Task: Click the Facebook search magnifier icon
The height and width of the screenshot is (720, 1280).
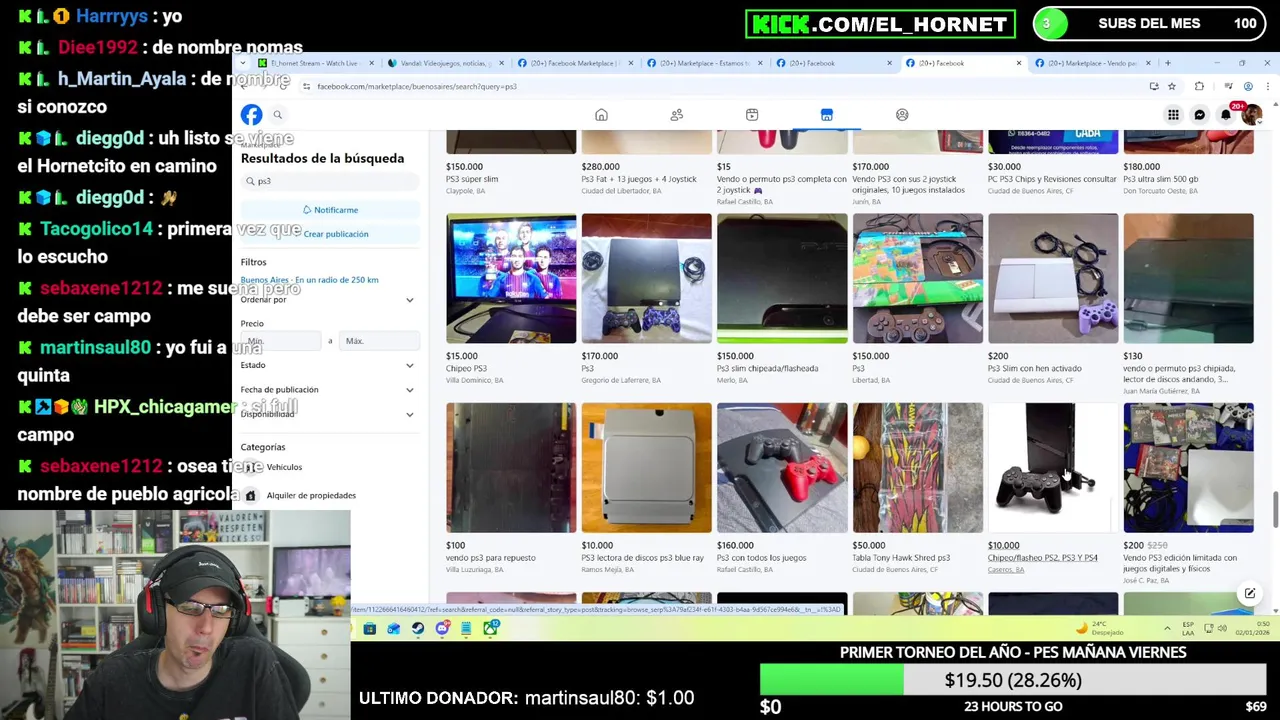Action: 278,115
